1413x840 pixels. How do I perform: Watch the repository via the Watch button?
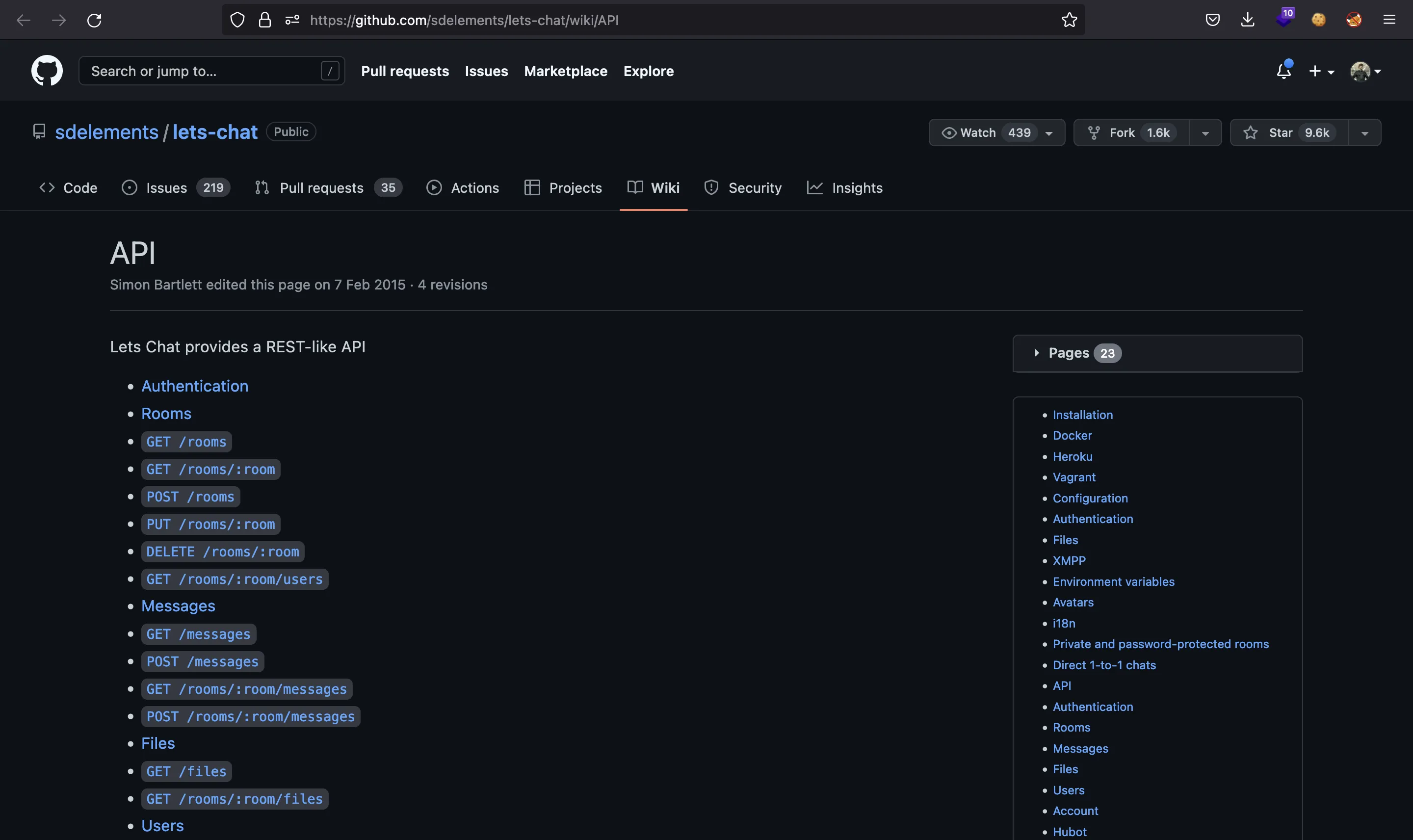pos(996,132)
